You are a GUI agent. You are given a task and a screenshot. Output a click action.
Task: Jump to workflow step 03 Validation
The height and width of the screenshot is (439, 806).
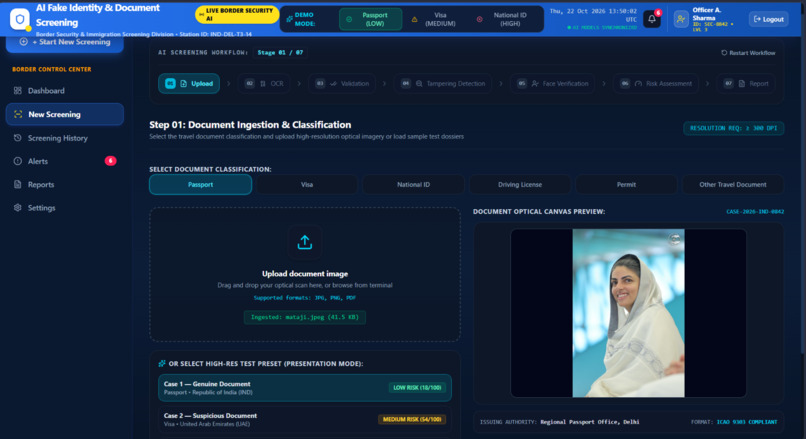click(x=342, y=83)
